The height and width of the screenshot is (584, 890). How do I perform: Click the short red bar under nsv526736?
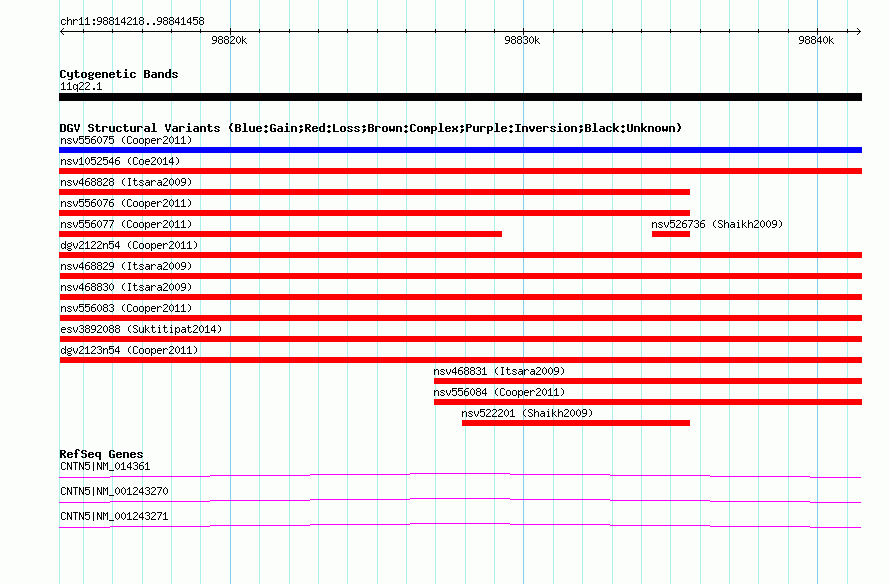pos(671,234)
